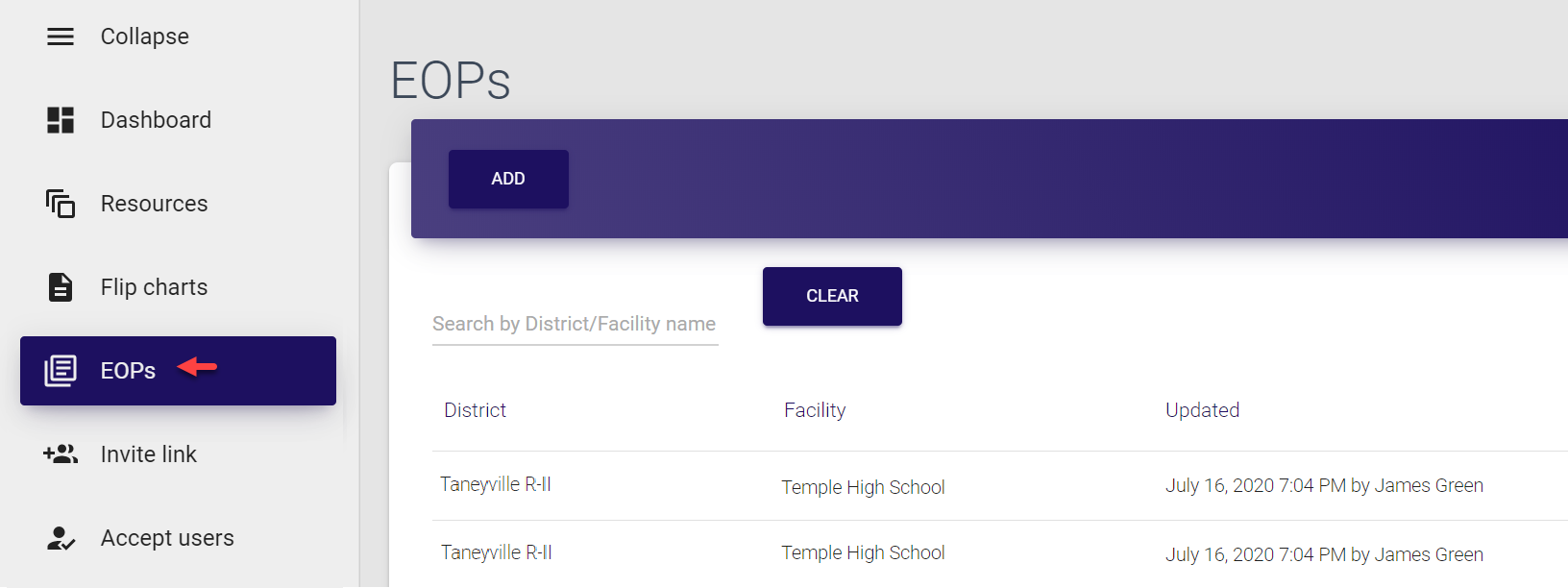Open the Dashboard page
This screenshot has width=1568, height=588.
pos(156,120)
